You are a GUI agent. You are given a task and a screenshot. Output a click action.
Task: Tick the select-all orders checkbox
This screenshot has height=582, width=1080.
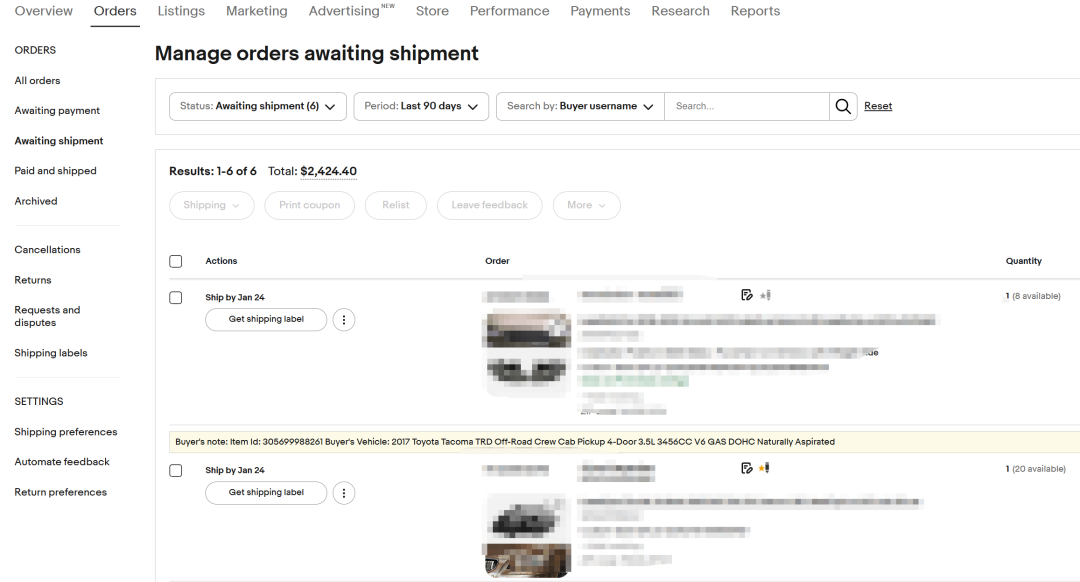176,261
